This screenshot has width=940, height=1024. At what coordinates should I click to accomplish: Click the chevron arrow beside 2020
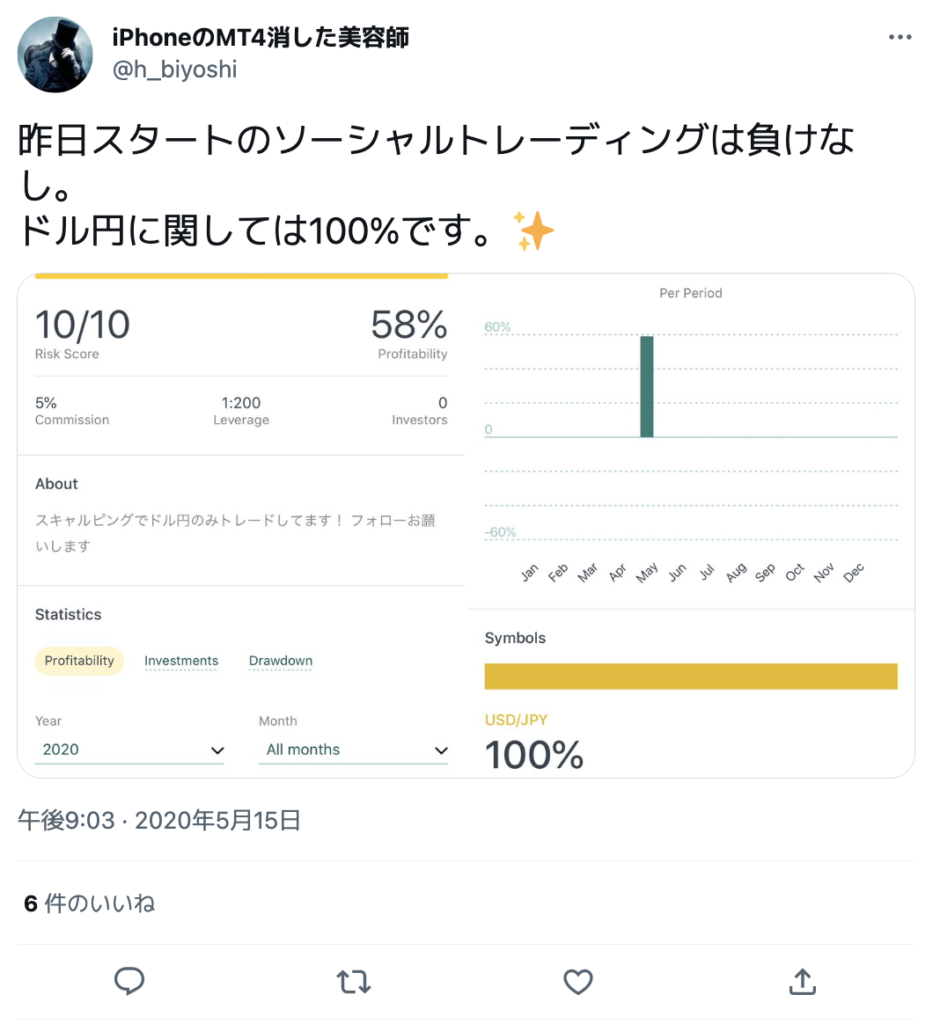tap(217, 750)
